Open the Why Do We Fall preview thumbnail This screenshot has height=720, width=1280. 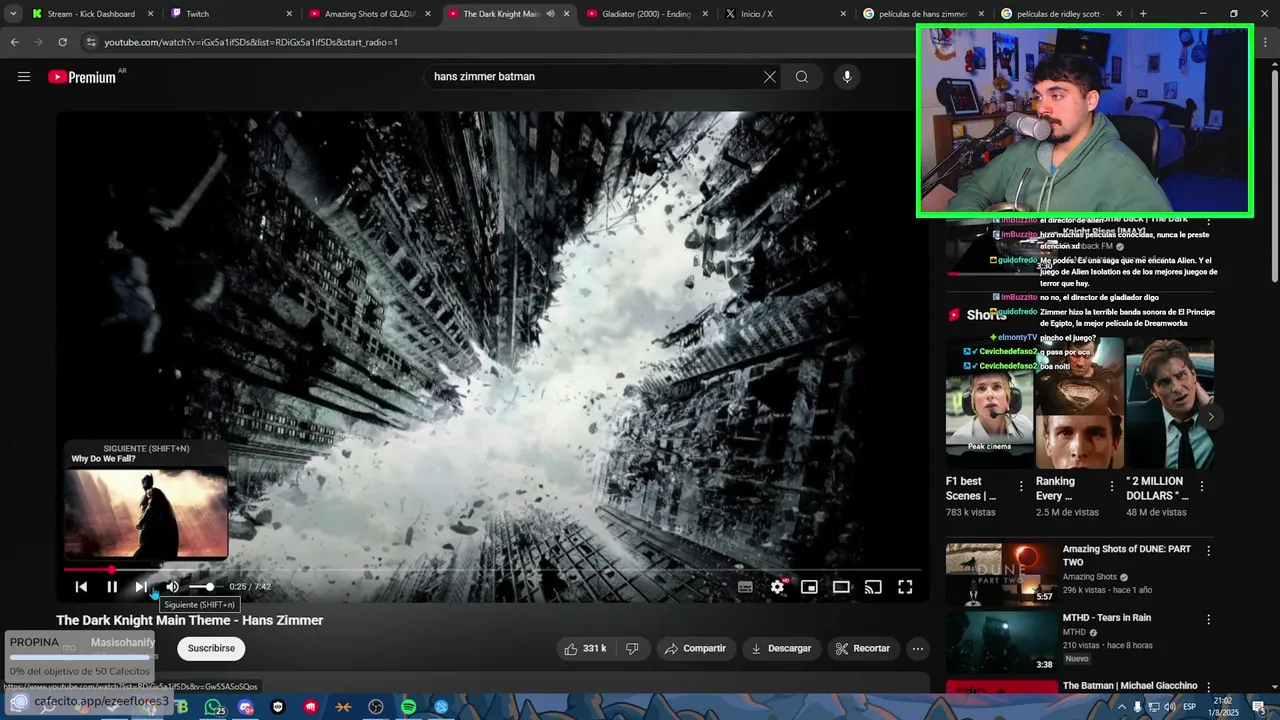146,513
